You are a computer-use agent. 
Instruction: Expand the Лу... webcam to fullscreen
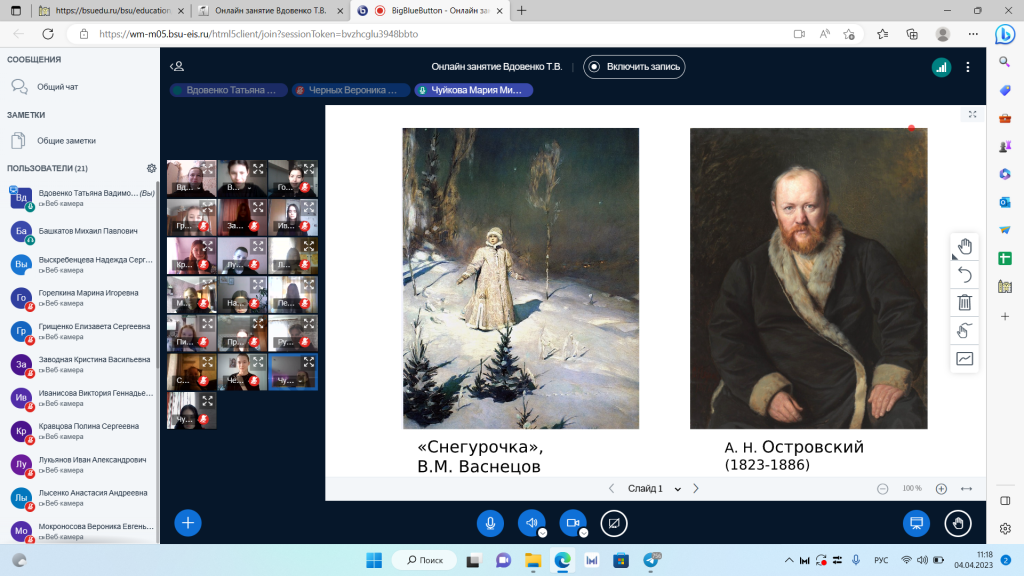click(x=258, y=246)
